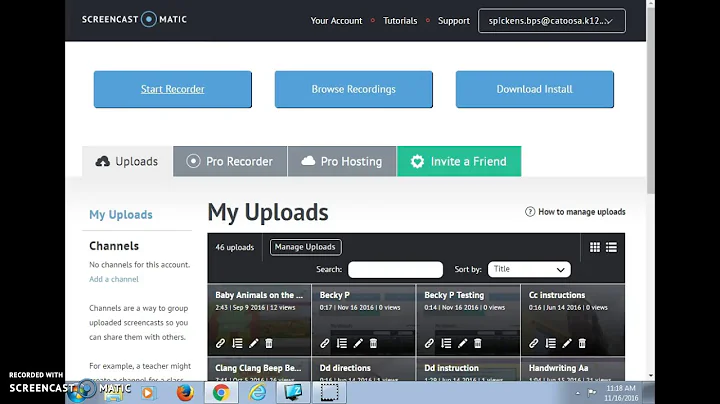Open the Sort by Title dropdown
Screen dimensions: 720x404
[529, 269]
